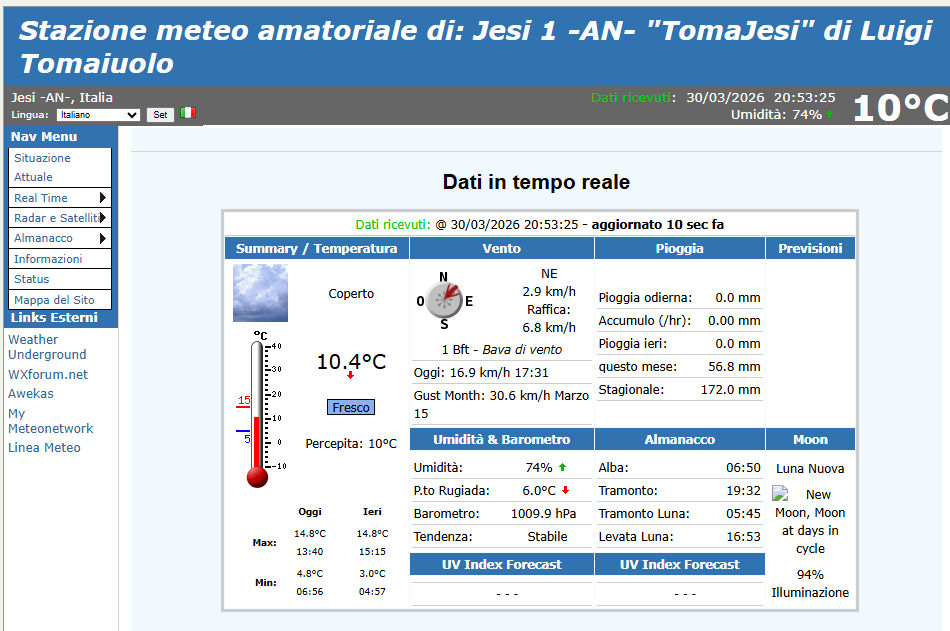This screenshot has height=631, width=950.
Task: Click the red dew point down arrow
Action: tap(565, 490)
